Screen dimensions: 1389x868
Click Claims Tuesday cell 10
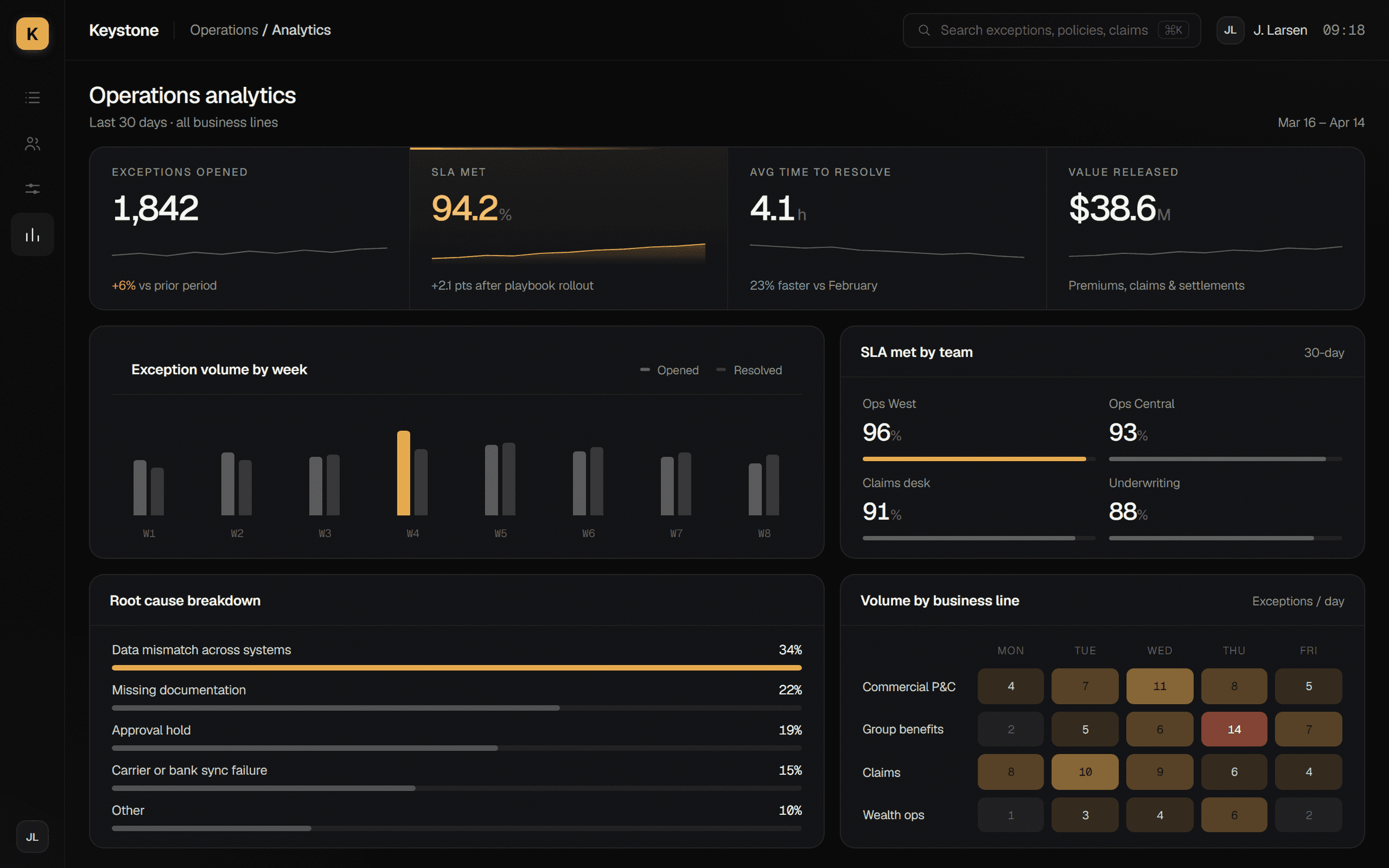pos(1085,772)
